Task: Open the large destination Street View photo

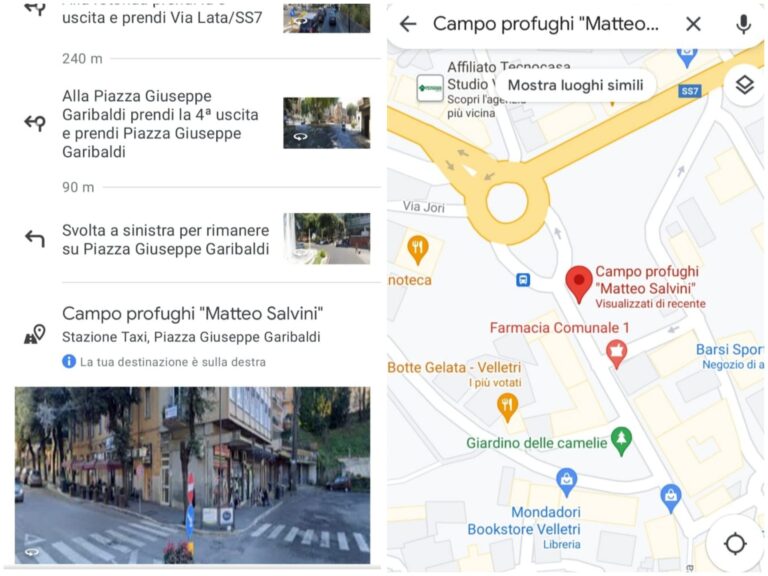Action: (192, 475)
